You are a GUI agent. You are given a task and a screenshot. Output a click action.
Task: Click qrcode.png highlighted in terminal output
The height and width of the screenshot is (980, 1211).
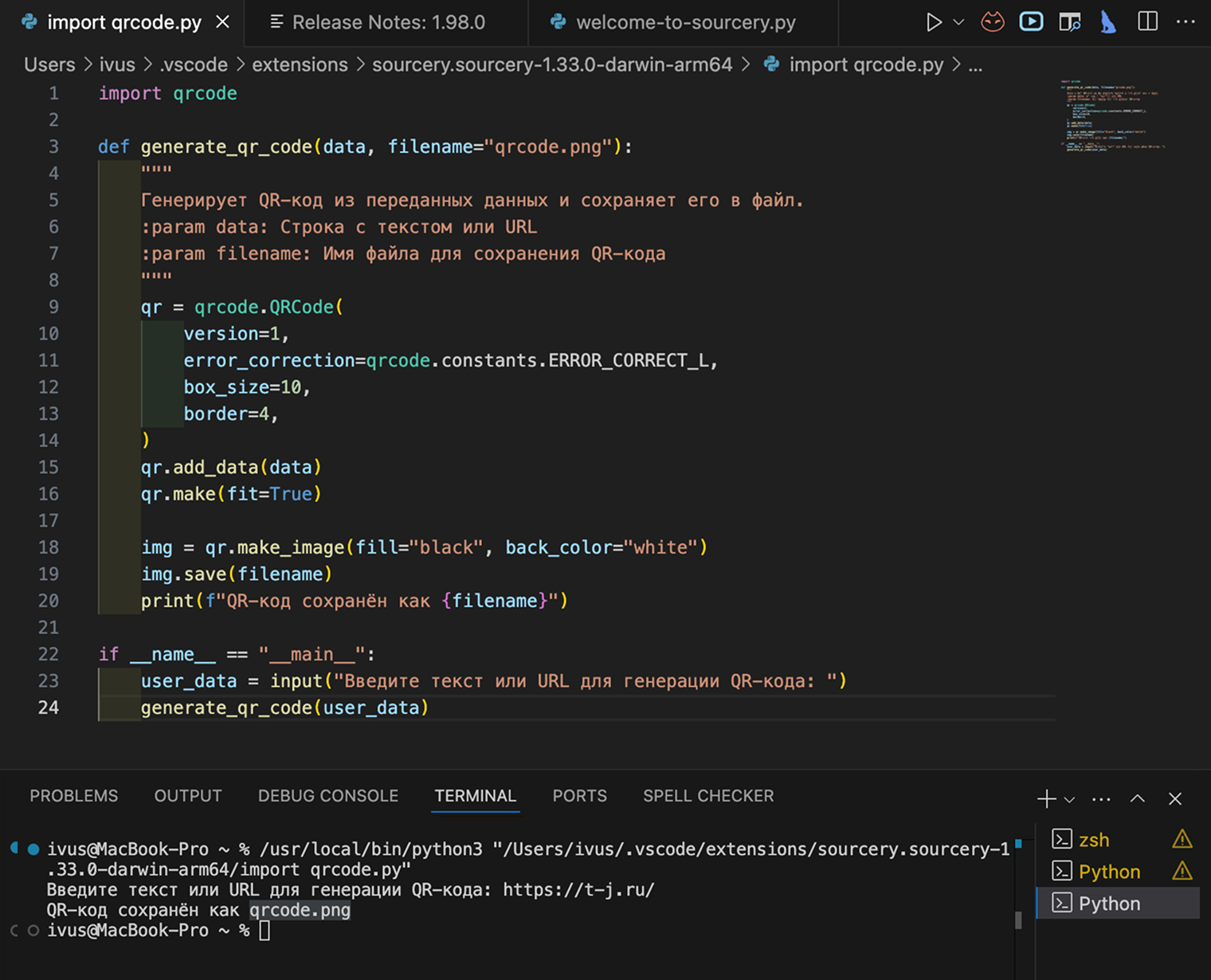point(300,910)
